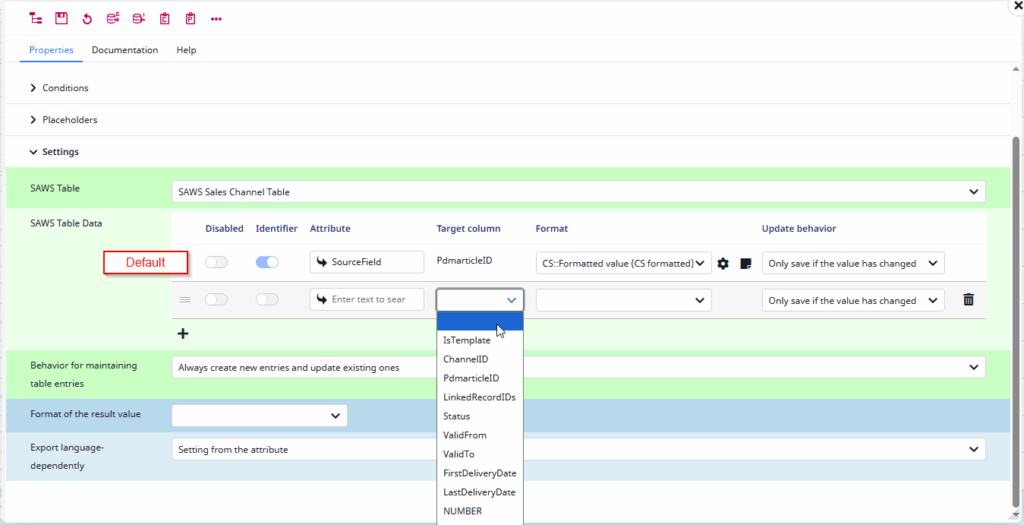Select IsTemplate from the column list
The height and width of the screenshot is (525, 1024).
point(480,340)
